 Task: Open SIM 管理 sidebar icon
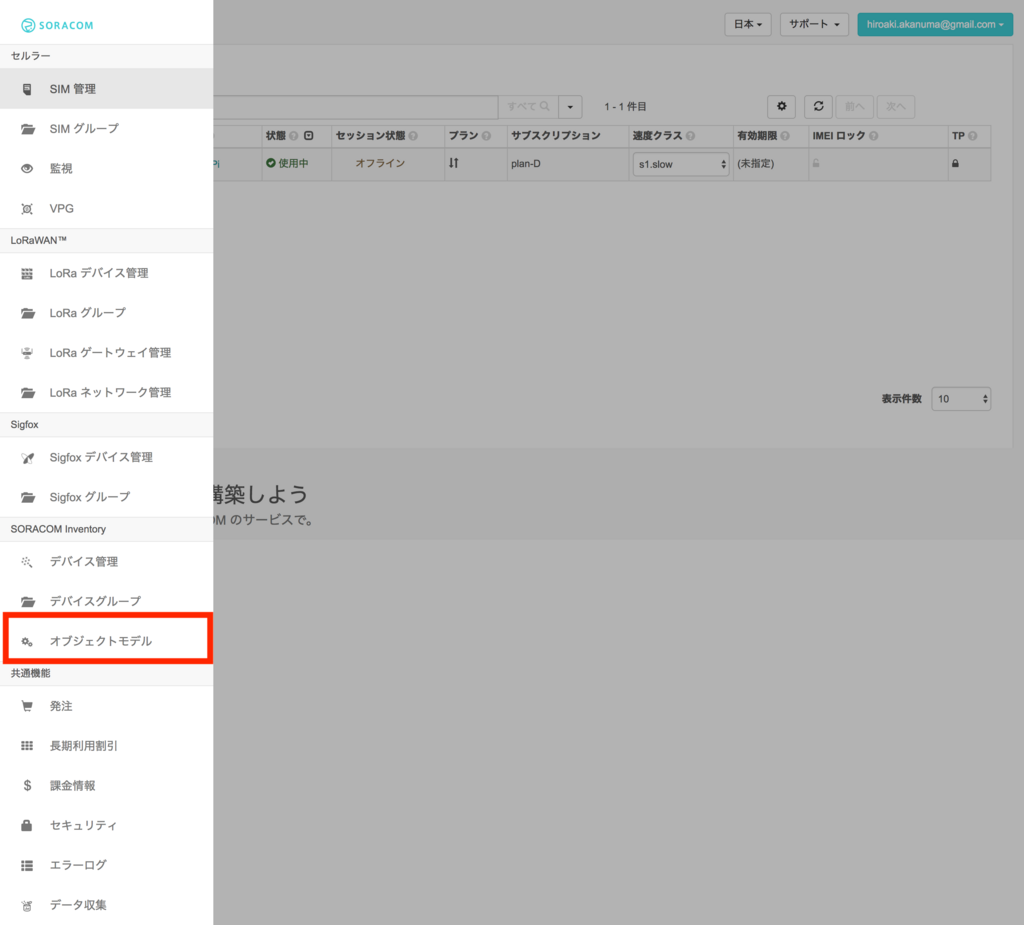tap(27, 89)
